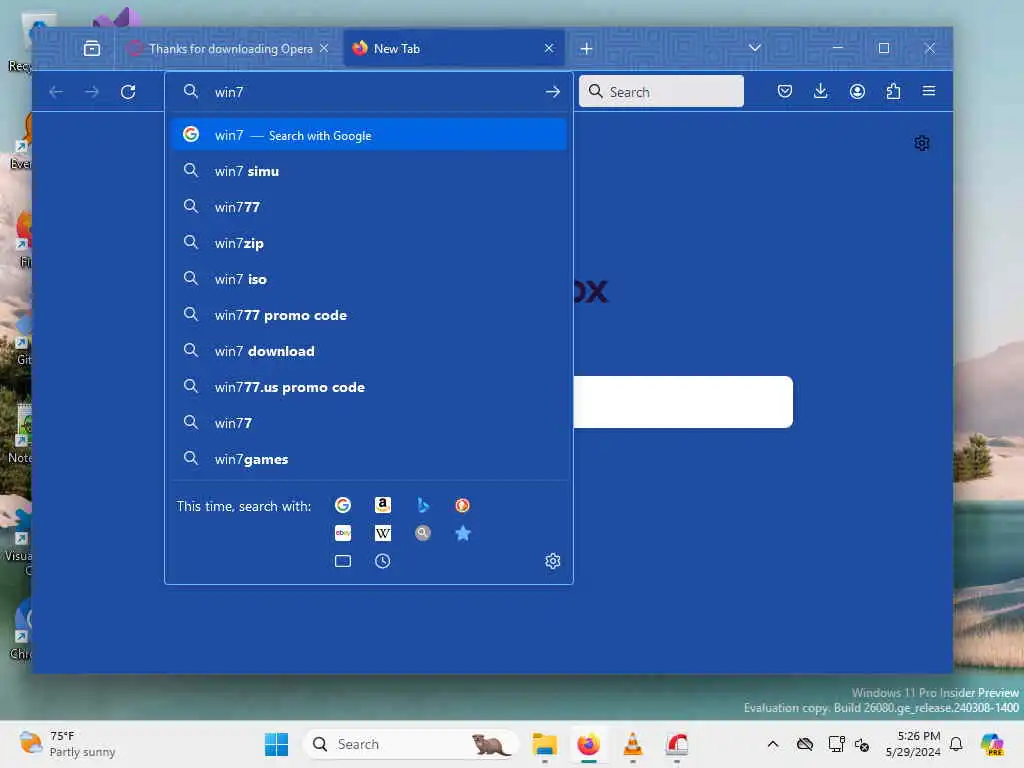Open the weather widget showing 75°F

67,744
